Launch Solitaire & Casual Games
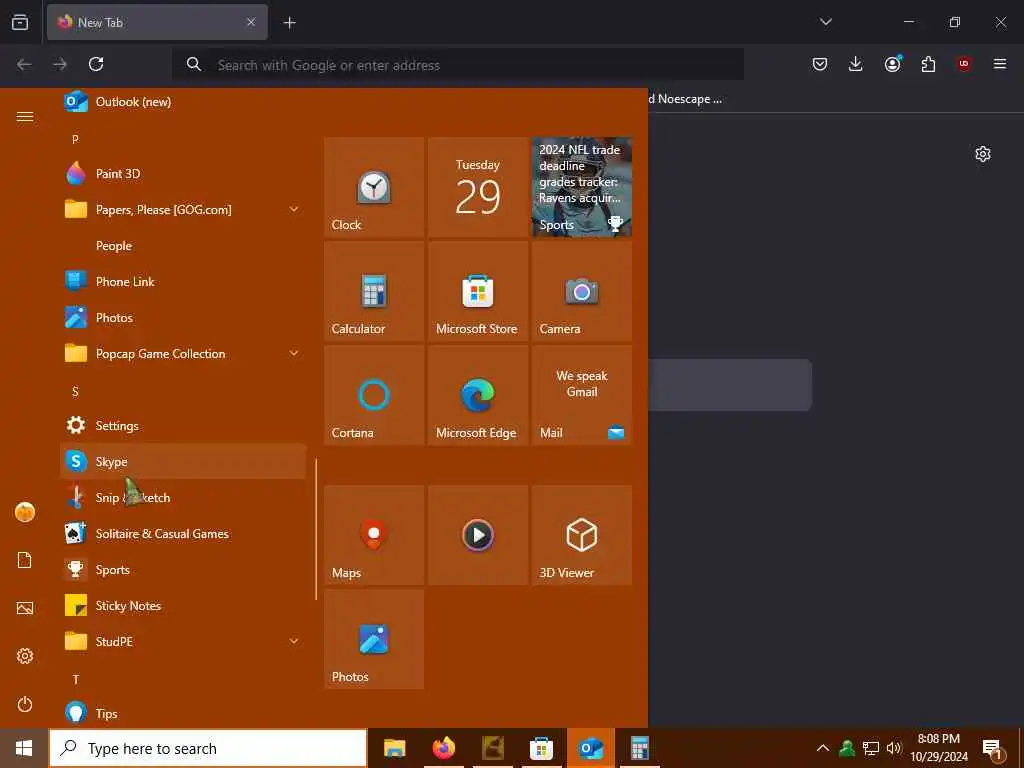The height and width of the screenshot is (768, 1024). point(183,534)
